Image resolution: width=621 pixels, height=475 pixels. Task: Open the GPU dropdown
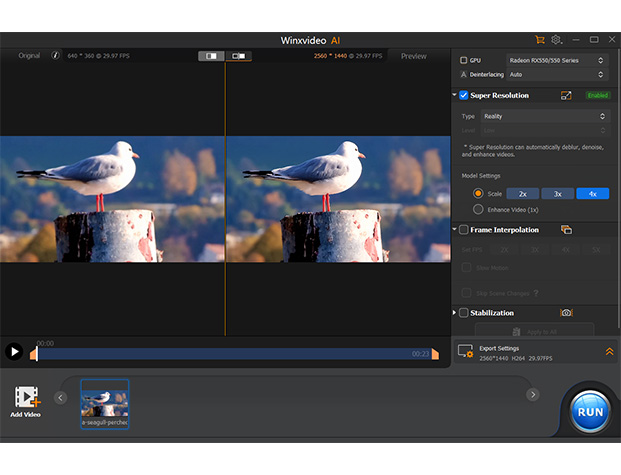pos(556,60)
